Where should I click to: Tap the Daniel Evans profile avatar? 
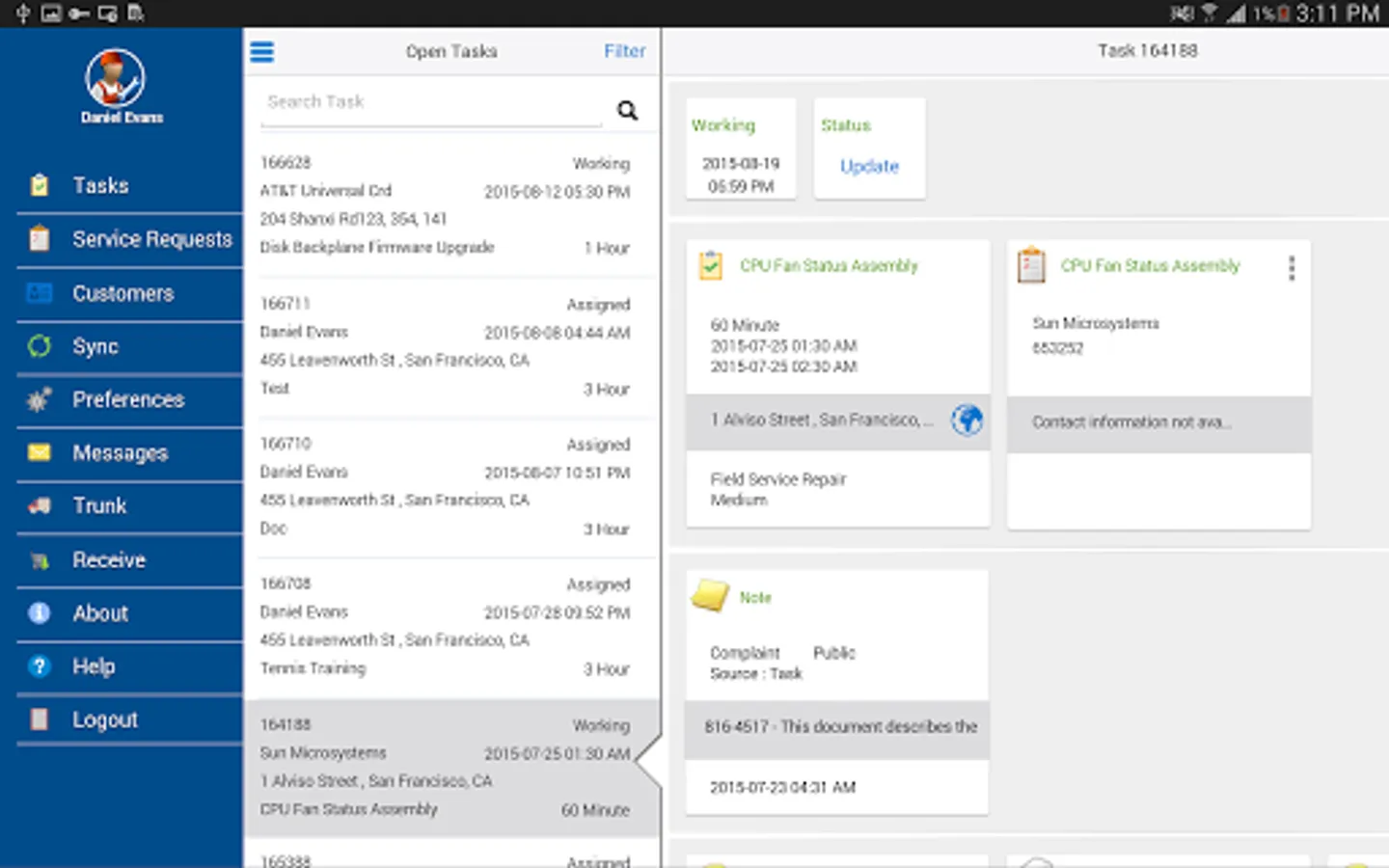115,78
